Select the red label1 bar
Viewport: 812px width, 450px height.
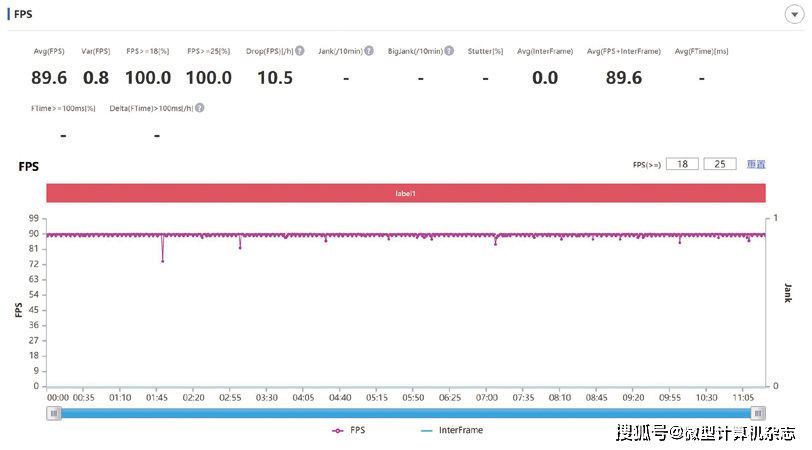pos(405,193)
